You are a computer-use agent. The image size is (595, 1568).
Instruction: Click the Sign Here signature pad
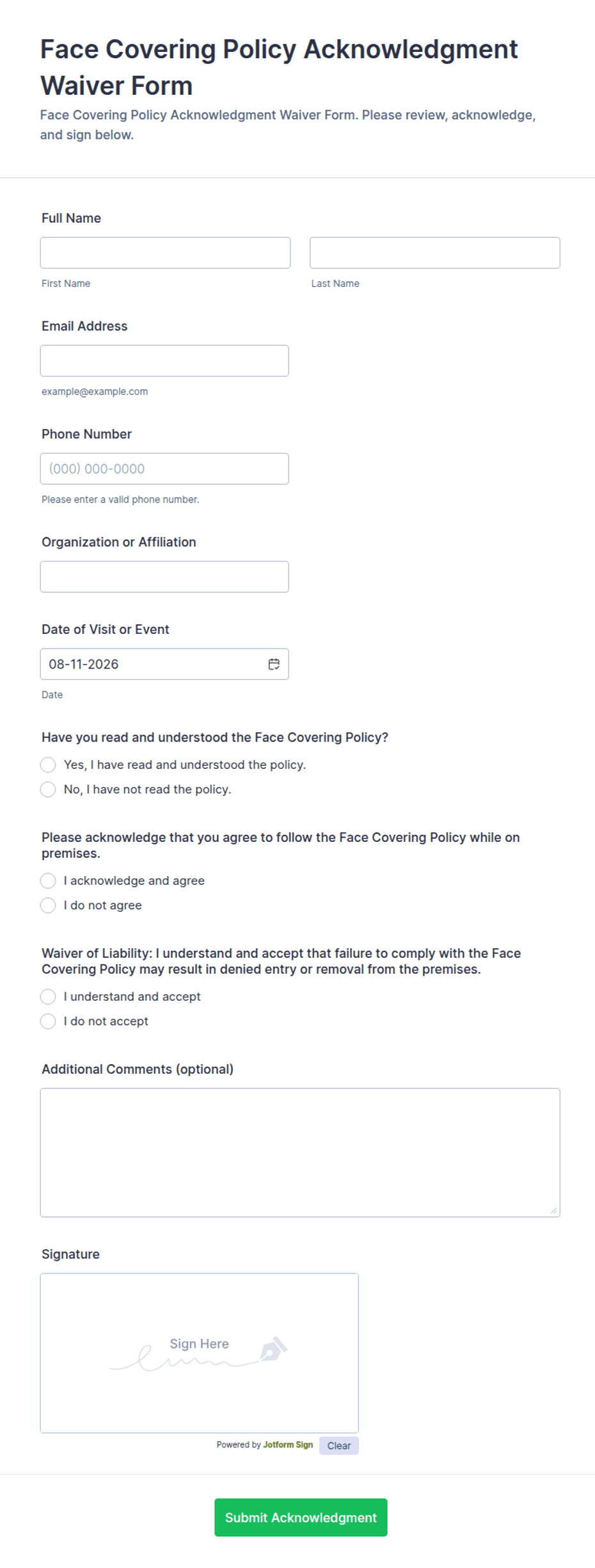click(x=200, y=1353)
